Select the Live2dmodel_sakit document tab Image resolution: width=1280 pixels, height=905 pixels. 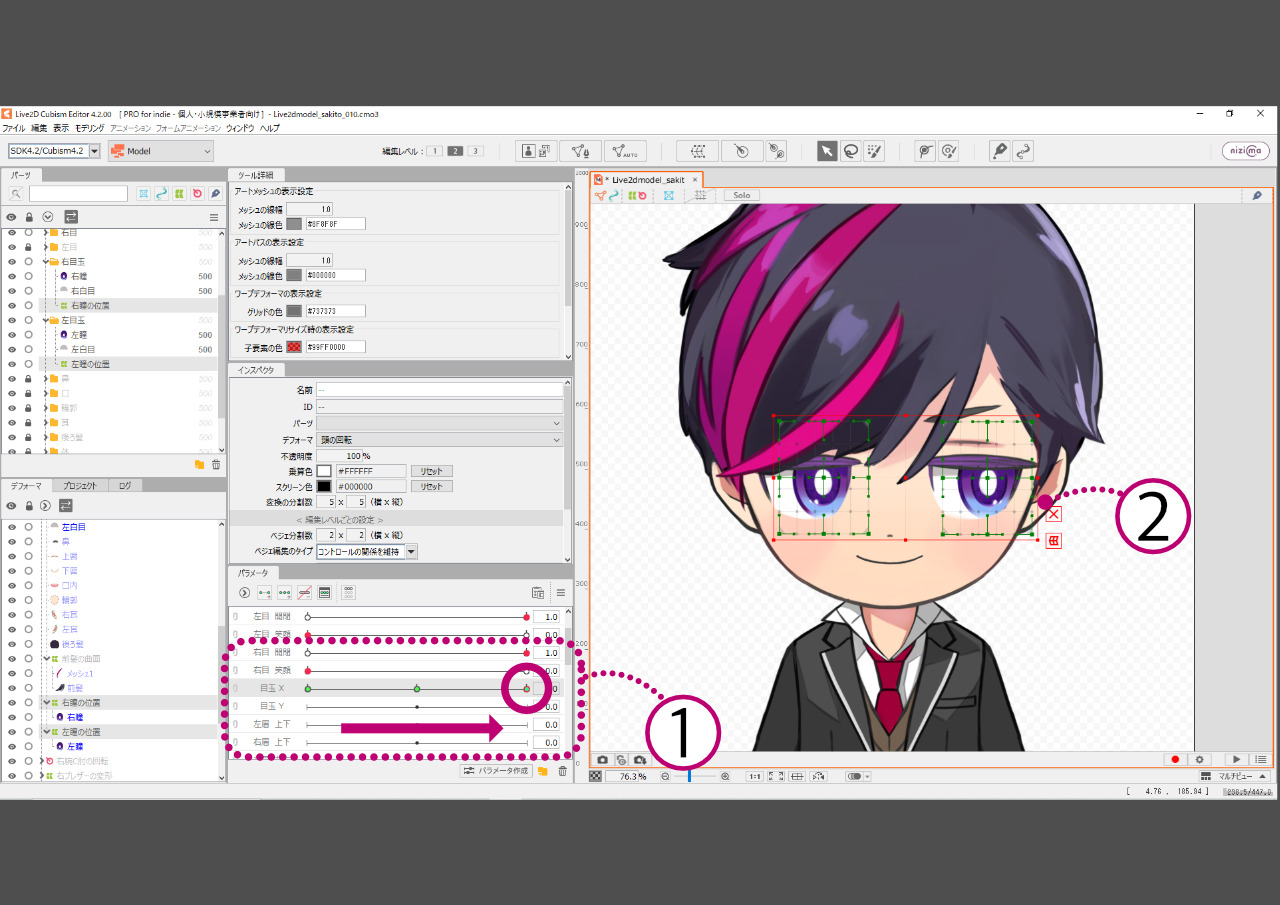648,180
